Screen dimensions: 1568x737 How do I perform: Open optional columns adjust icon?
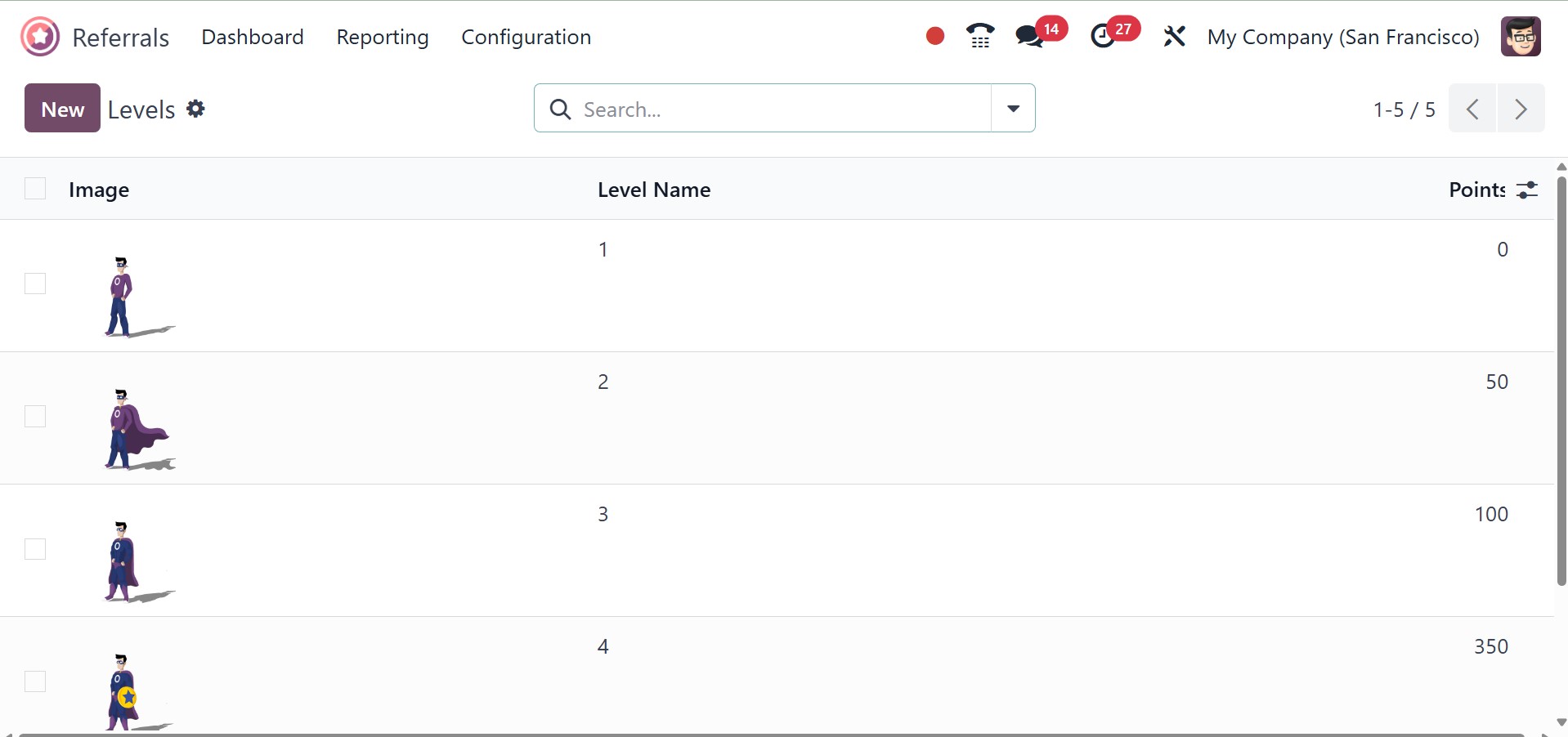[1526, 190]
